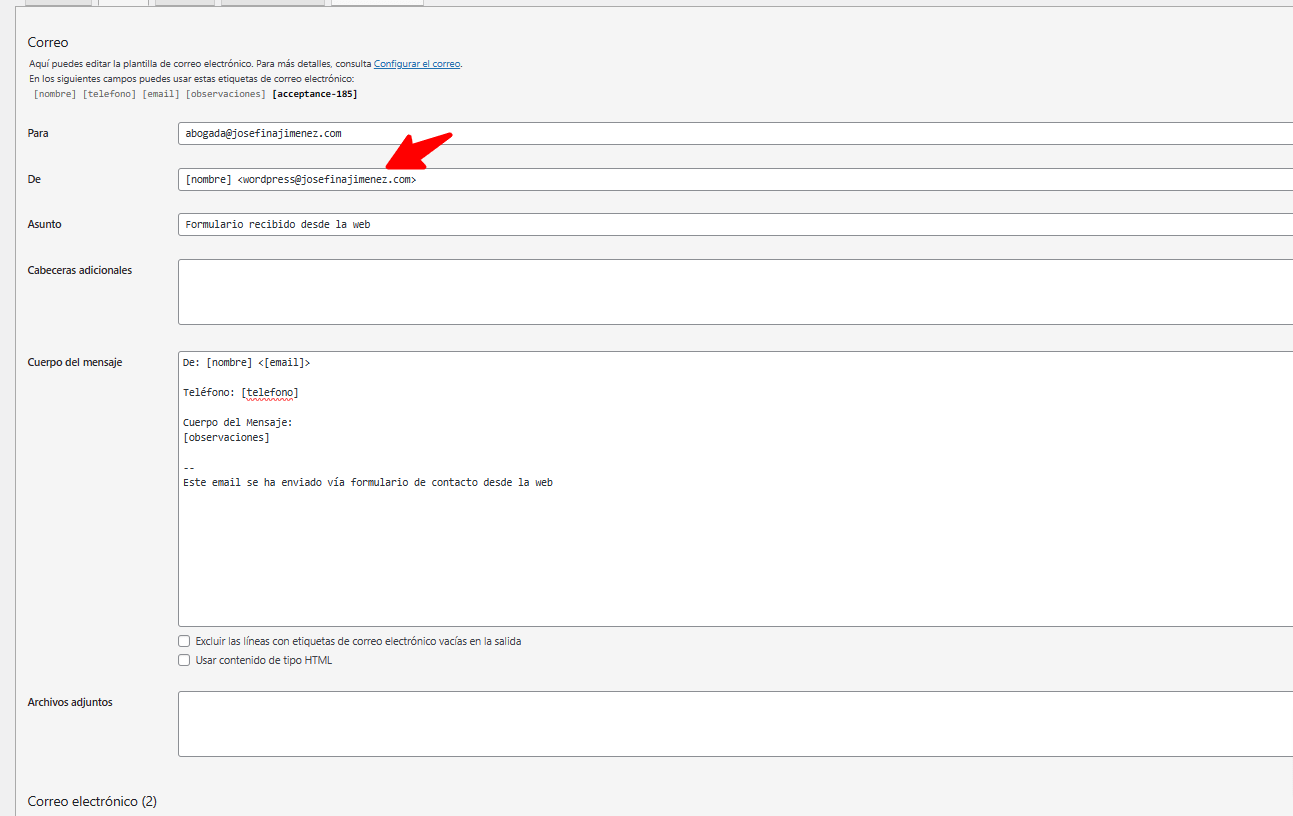This screenshot has width=1293, height=816.
Task: Select the [acceptance-185] mail tag
Action: pos(315,94)
